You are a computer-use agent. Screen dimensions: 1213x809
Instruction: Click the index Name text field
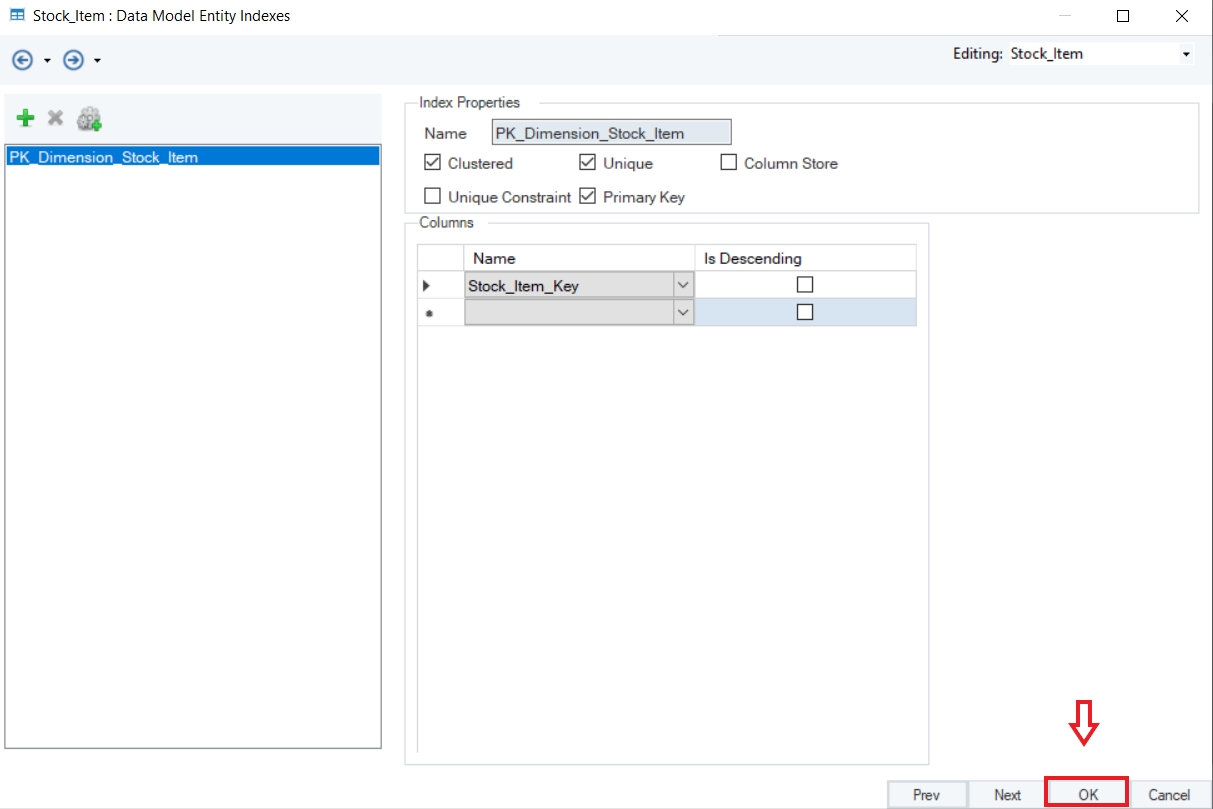coord(611,133)
